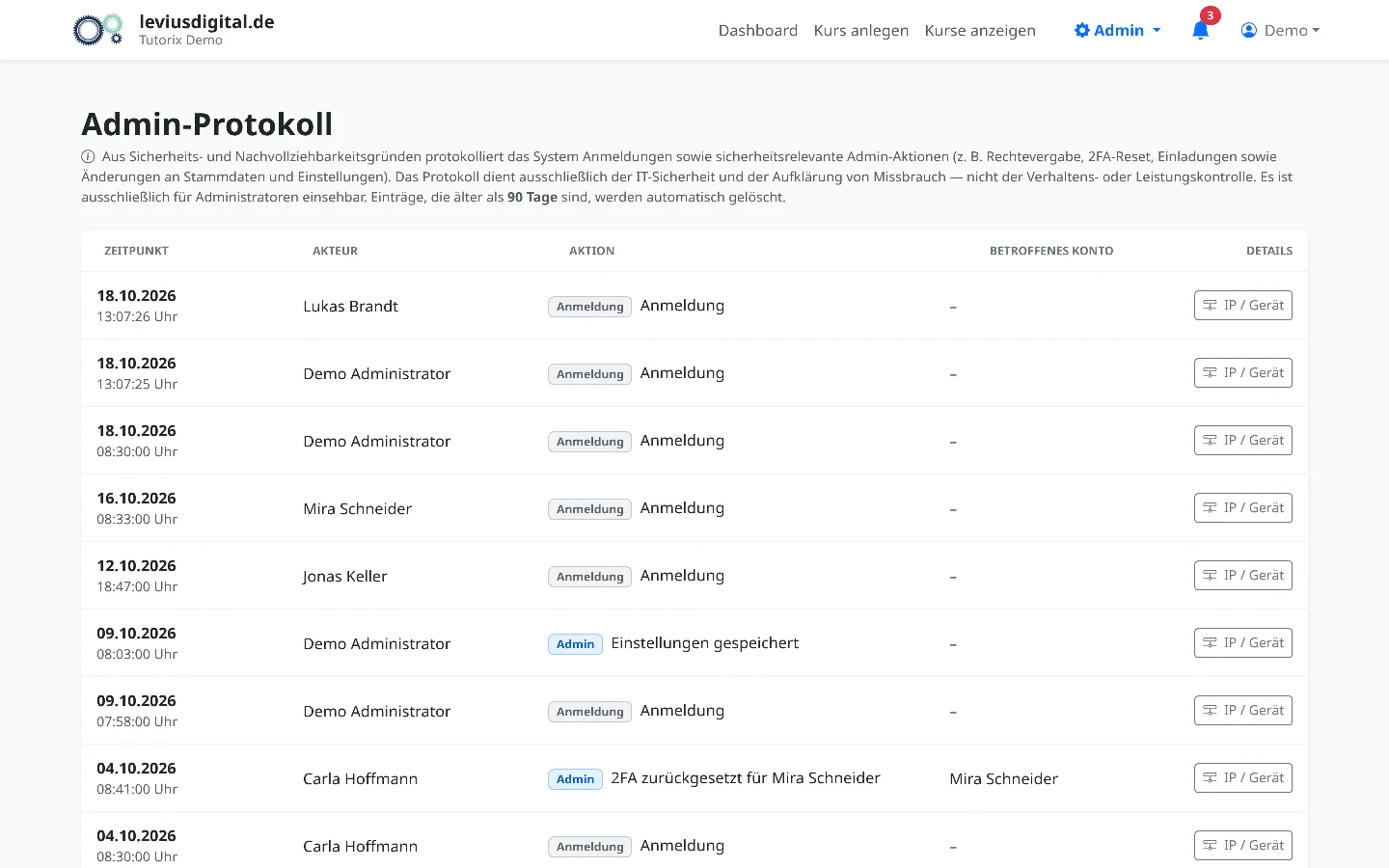The image size is (1389, 868).
Task: Show IP / Gerät for Lukas Brandt login
Action: (1243, 305)
